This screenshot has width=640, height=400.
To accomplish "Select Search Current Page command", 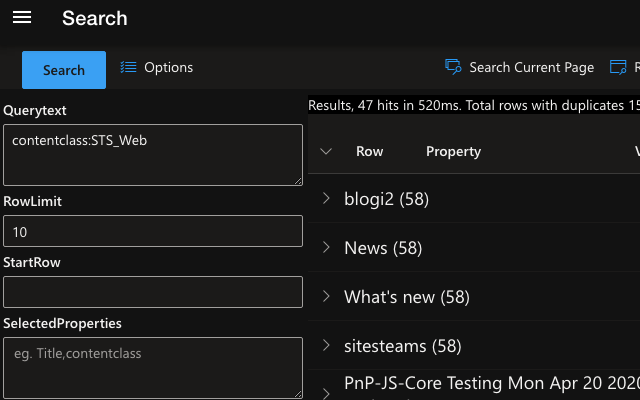I will (531, 67).
